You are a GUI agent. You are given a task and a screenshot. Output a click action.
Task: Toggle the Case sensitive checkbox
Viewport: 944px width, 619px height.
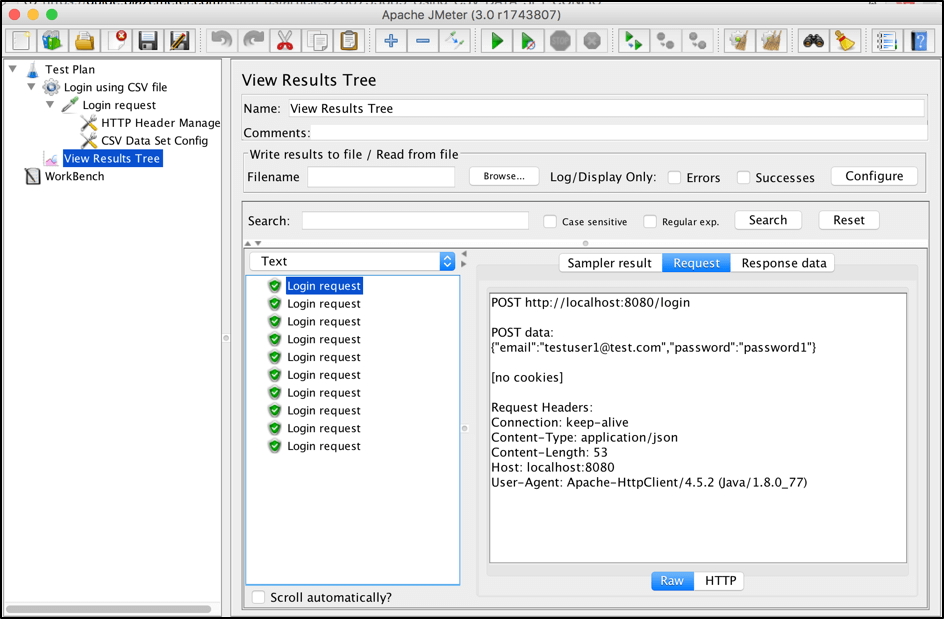point(550,222)
